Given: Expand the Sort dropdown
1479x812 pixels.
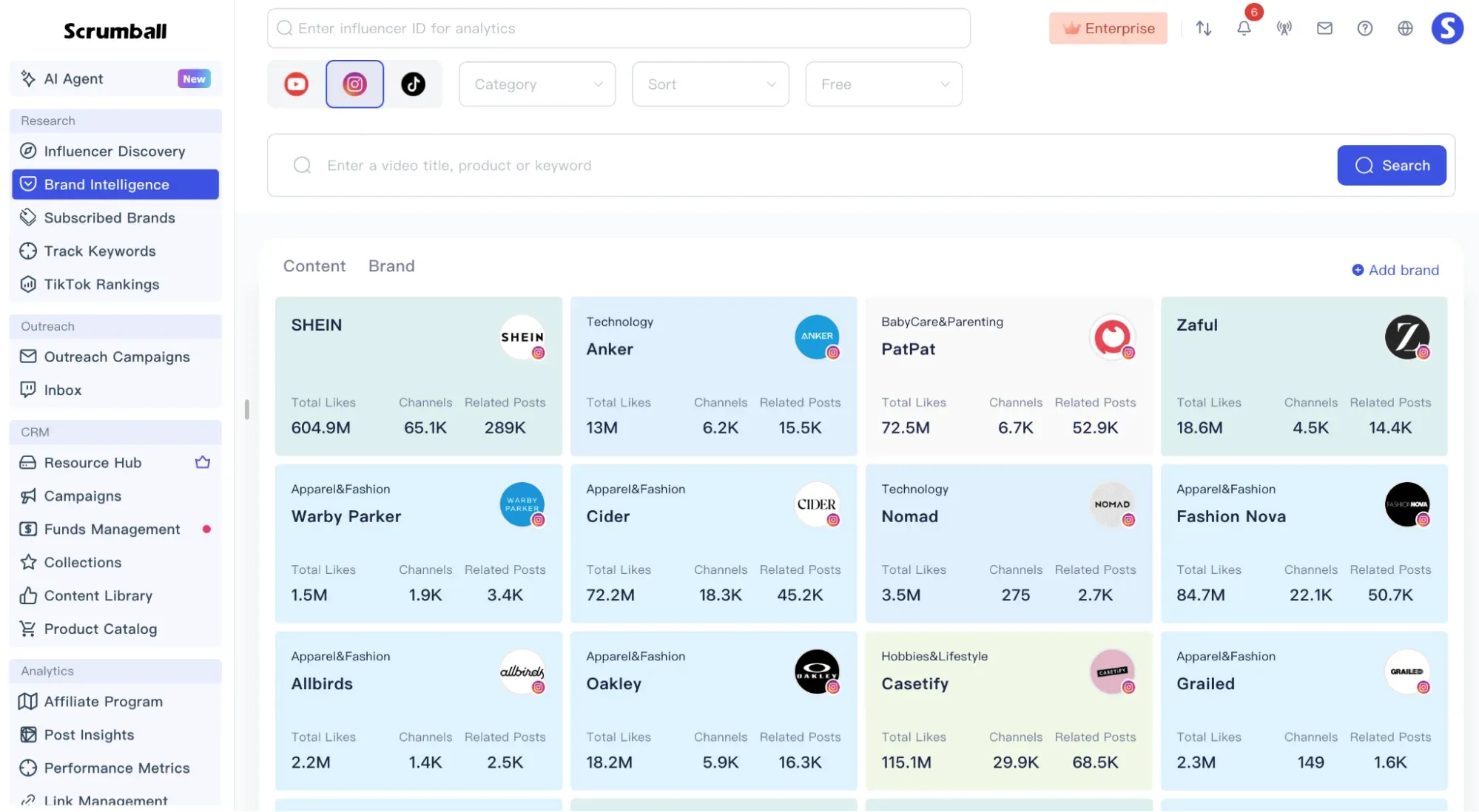Looking at the screenshot, I should [x=710, y=84].
